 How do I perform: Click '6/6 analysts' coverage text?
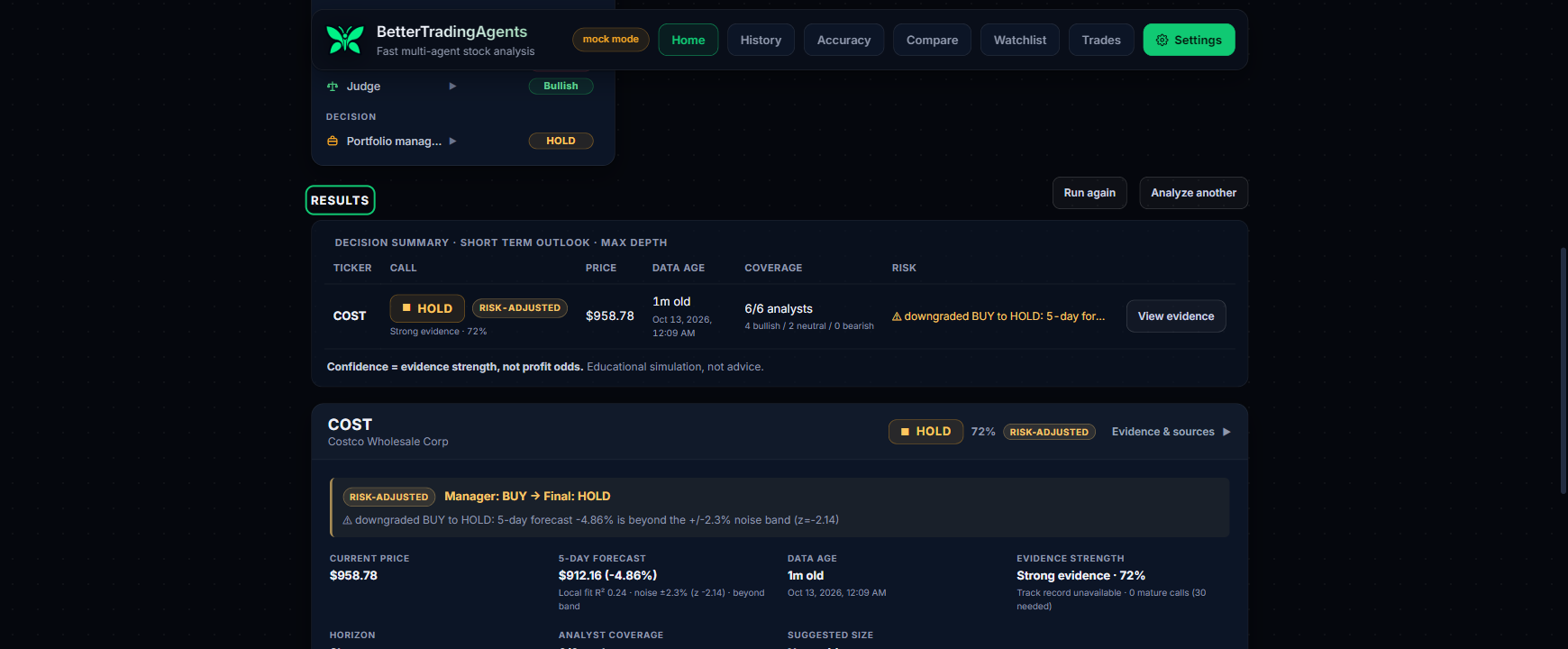(779, 309)
